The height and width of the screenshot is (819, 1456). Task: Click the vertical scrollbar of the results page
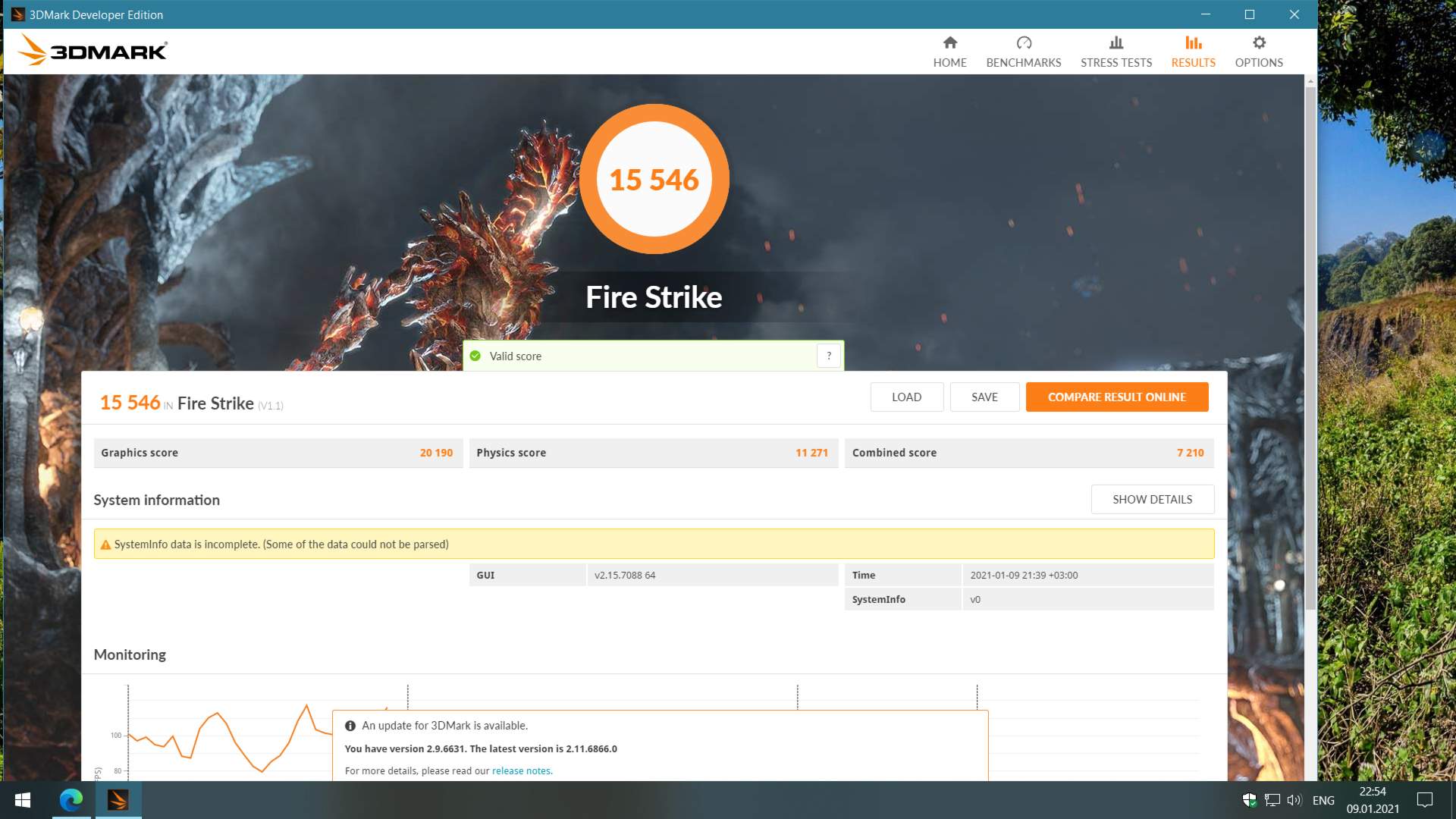coord(1310,349)
